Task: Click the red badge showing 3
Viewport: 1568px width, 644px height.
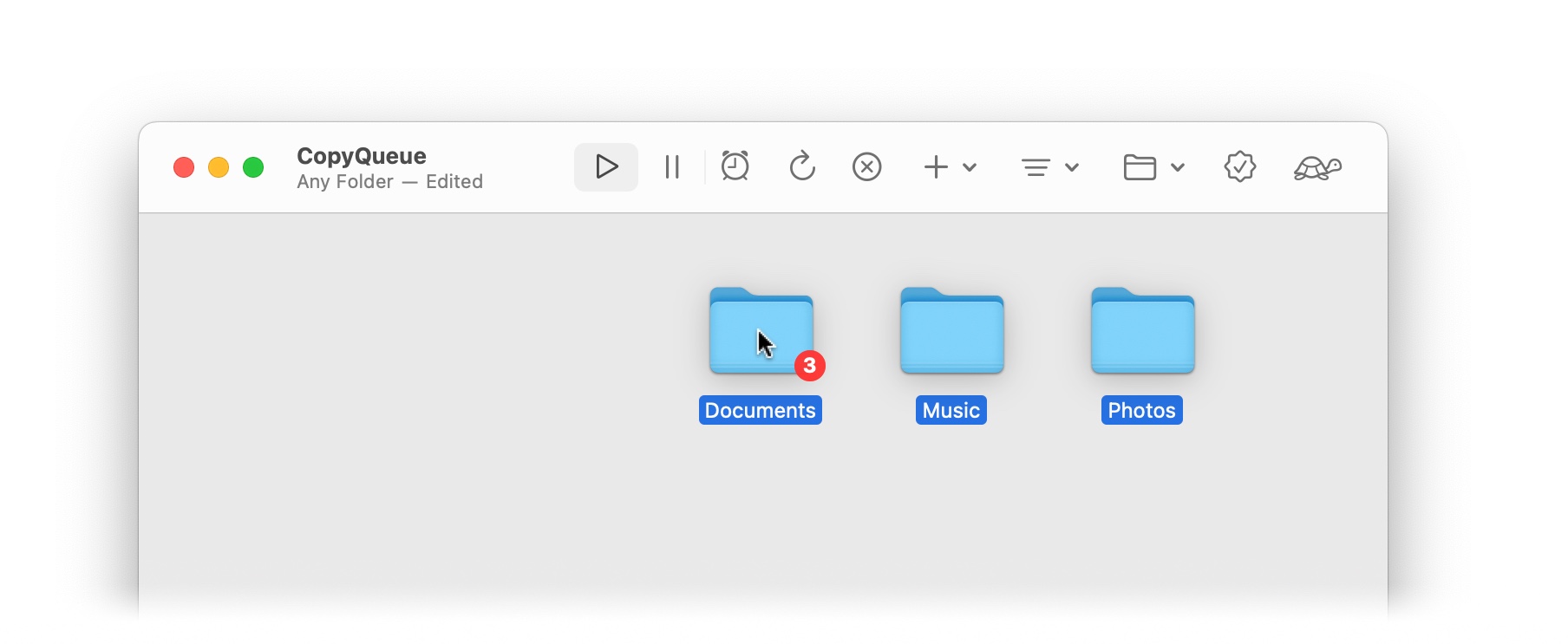Action: click(x=810, y=366)
